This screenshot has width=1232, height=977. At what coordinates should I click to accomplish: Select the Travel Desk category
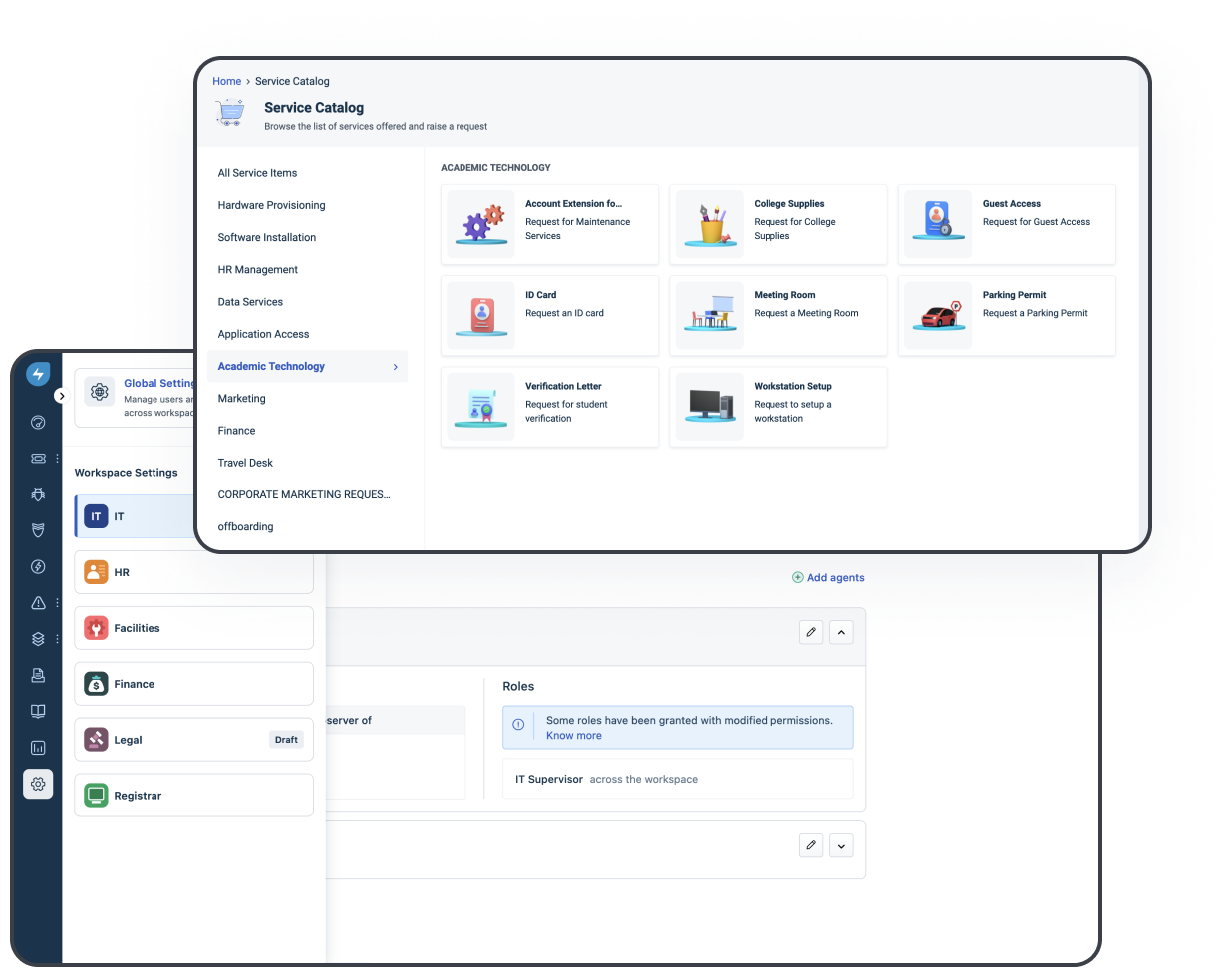[245, 463]
